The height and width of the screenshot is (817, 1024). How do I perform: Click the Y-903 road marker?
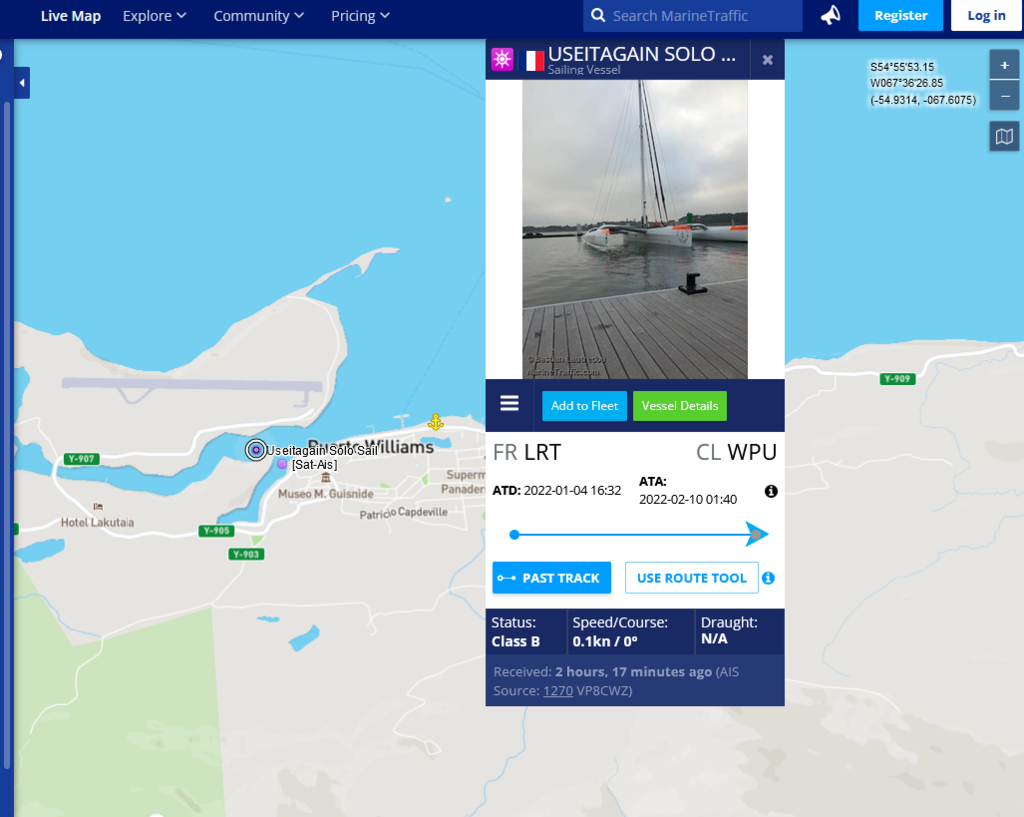click(246, 554)
